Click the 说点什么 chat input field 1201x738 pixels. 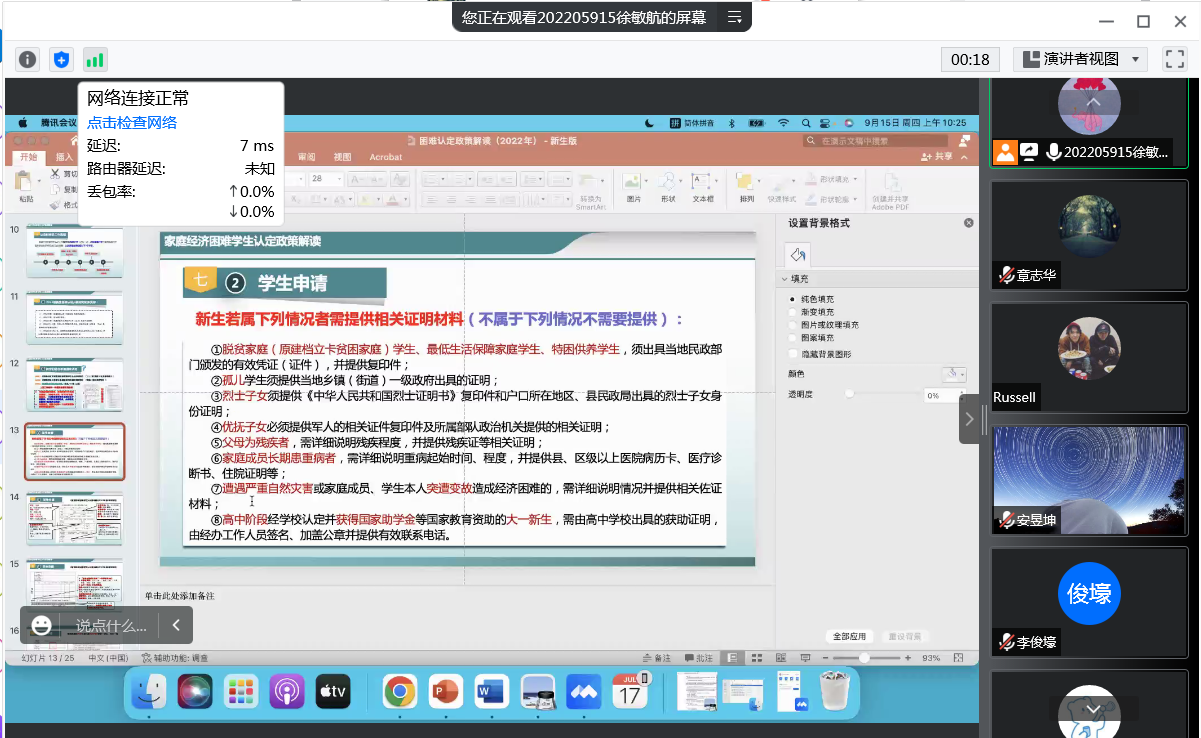[x=111, y=625]
